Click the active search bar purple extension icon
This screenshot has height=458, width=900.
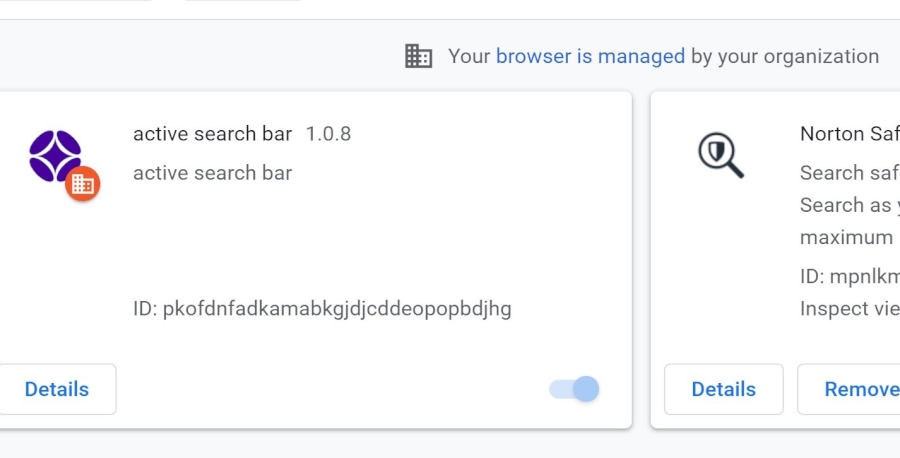[55, 155]
